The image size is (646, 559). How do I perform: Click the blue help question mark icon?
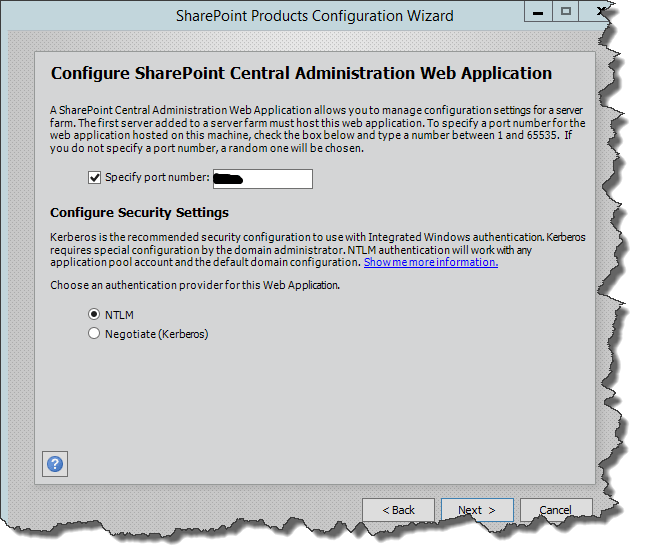coord(55,464)
